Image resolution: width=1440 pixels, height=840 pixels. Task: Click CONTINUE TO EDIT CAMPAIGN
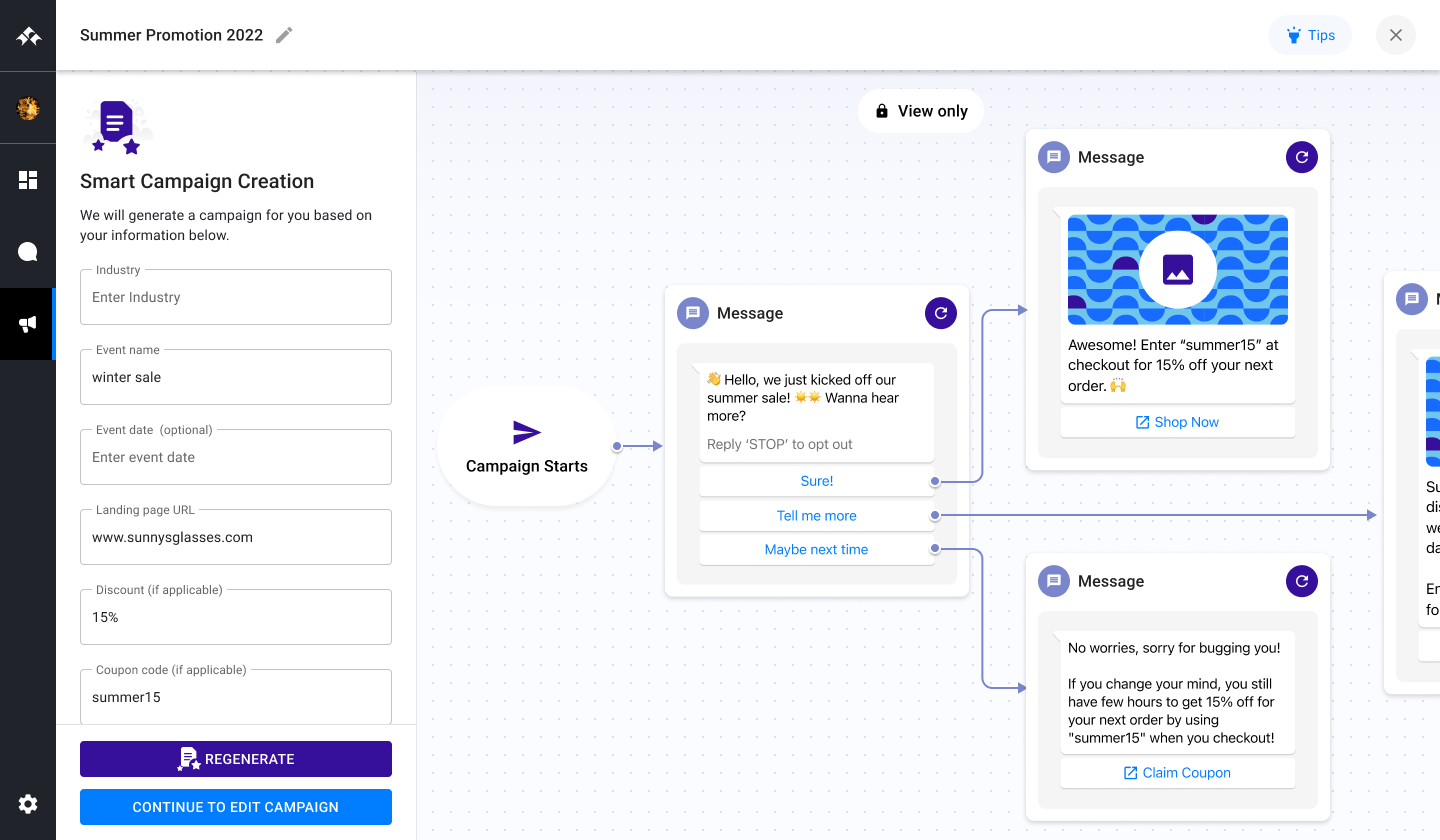click(235, 807)
